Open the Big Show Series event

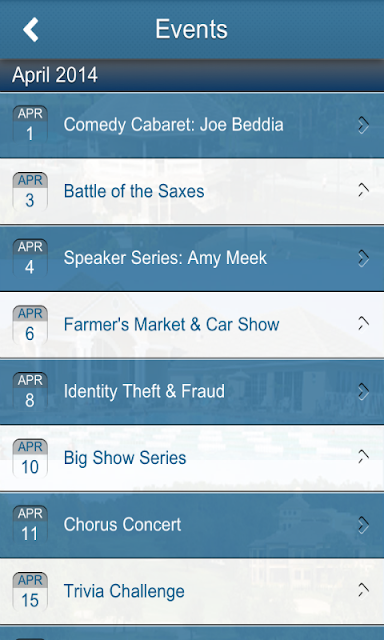click(x=192, y=458)
